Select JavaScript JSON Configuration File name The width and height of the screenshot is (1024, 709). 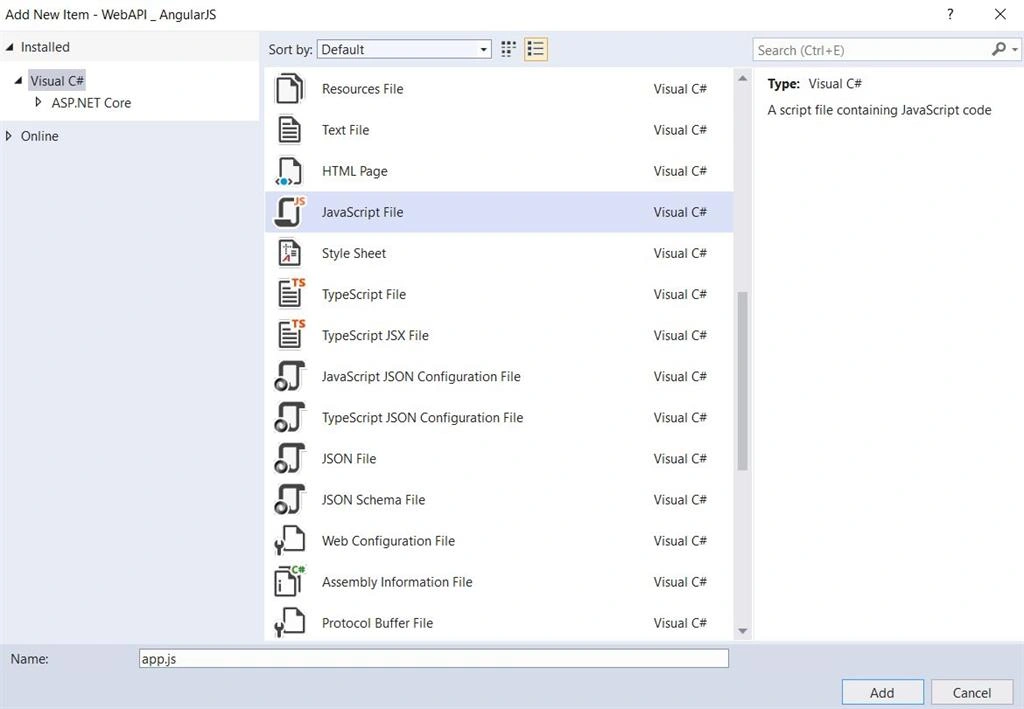point(421,377)
